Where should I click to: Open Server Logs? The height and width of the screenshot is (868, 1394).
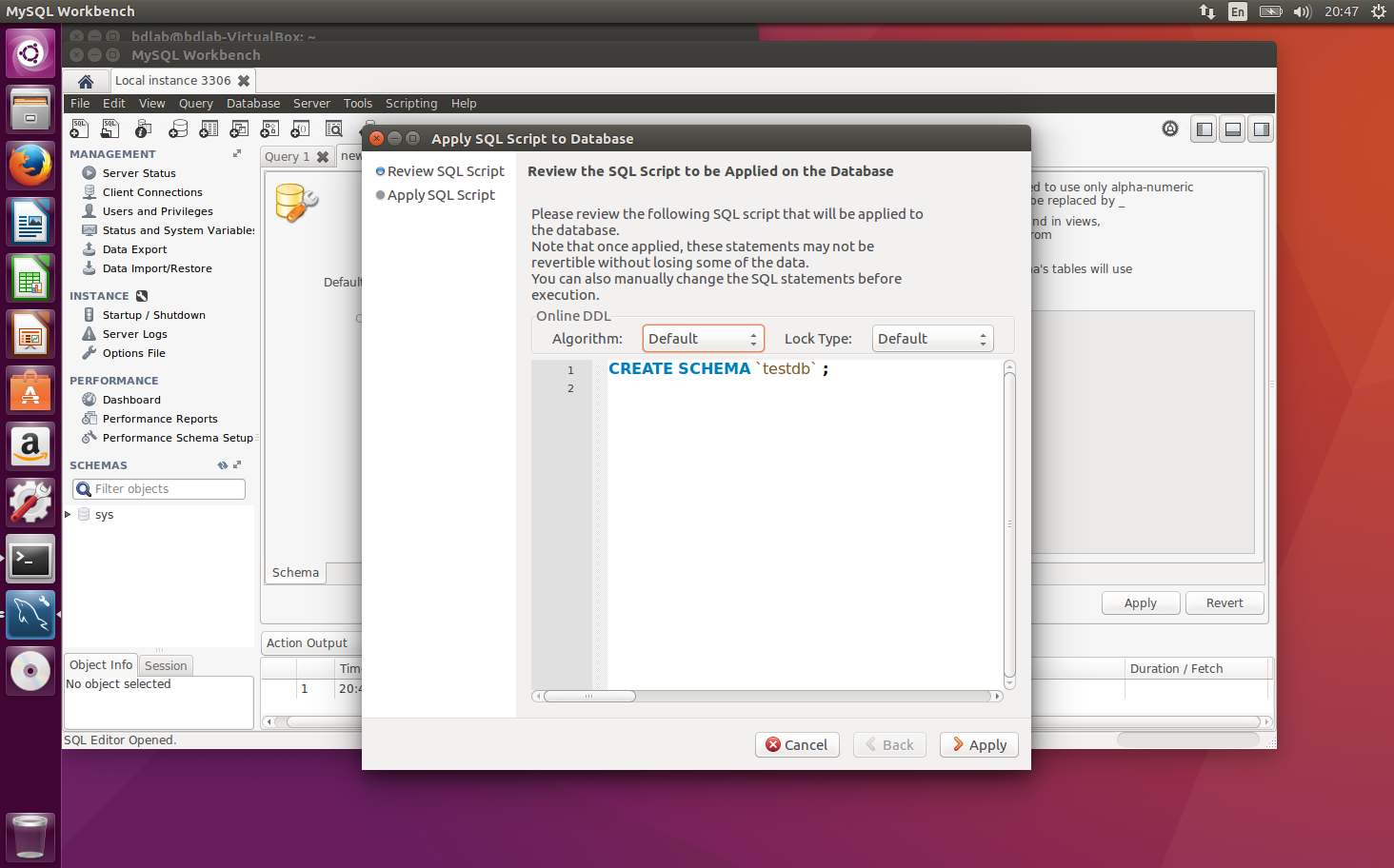point(134,334)
